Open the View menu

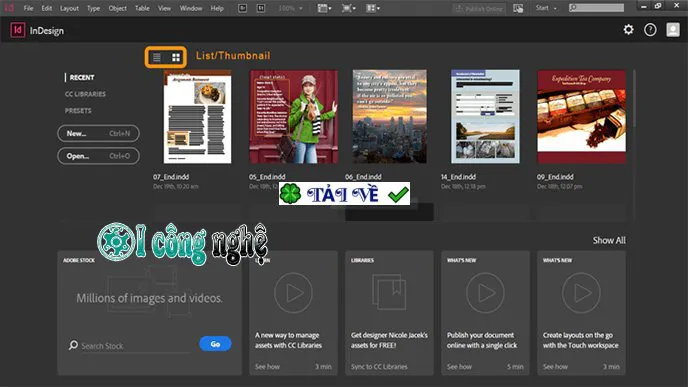pos(165,8)
